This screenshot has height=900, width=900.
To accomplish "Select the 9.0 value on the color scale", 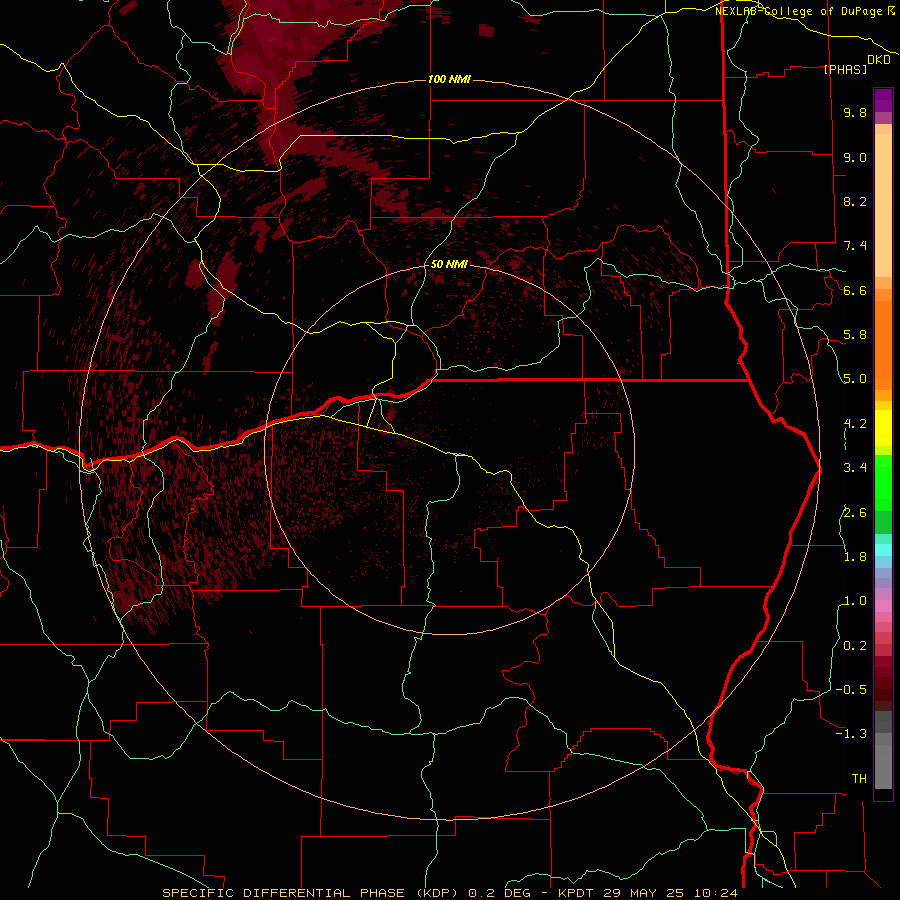I will tap(855, 157).
